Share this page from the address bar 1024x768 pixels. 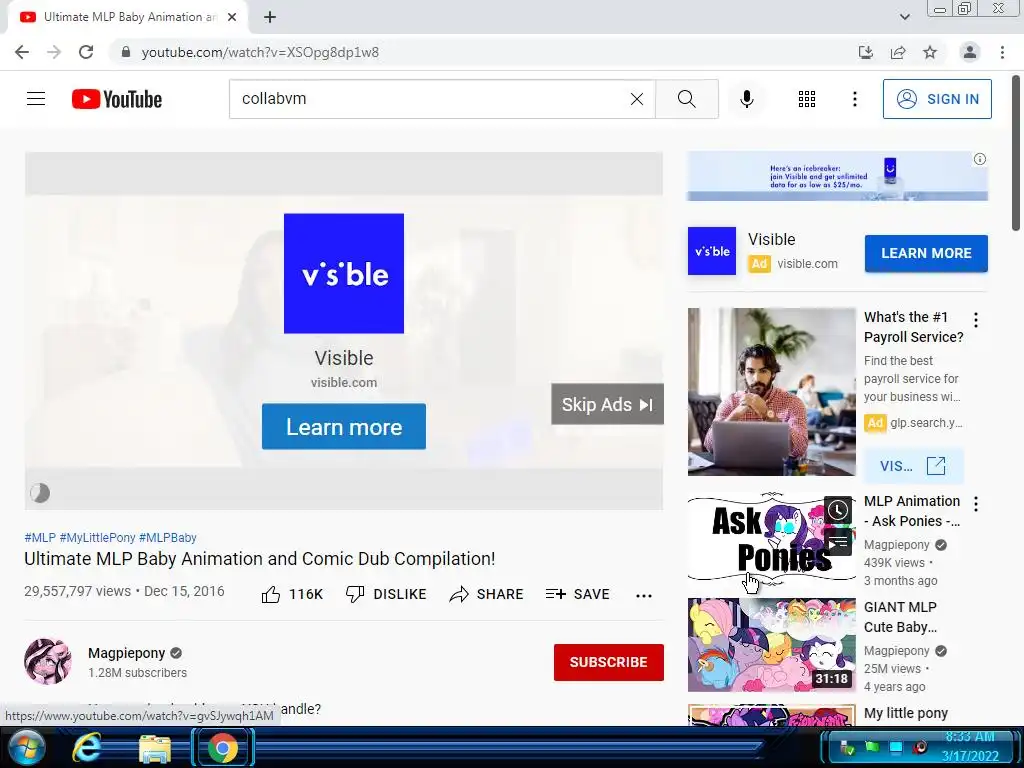pyautogui.click(x=898, y=52)
